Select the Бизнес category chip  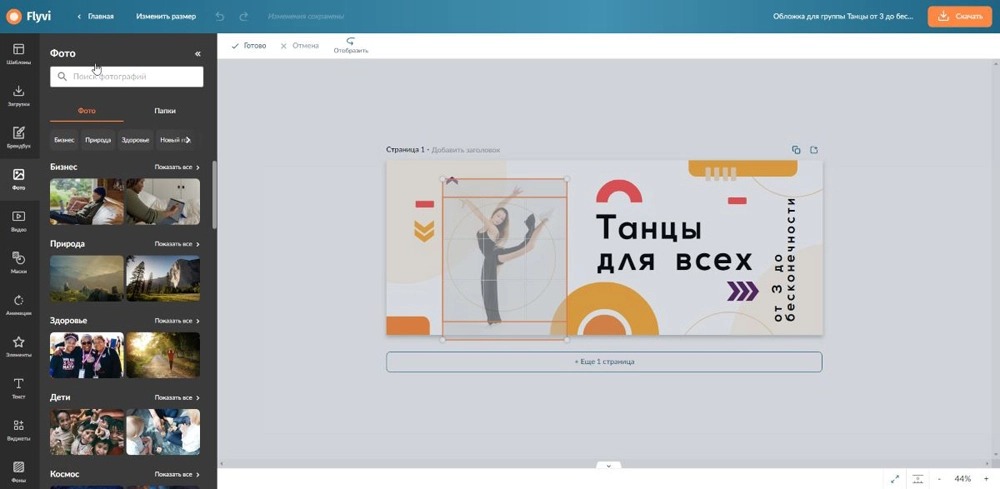(64, 140)
